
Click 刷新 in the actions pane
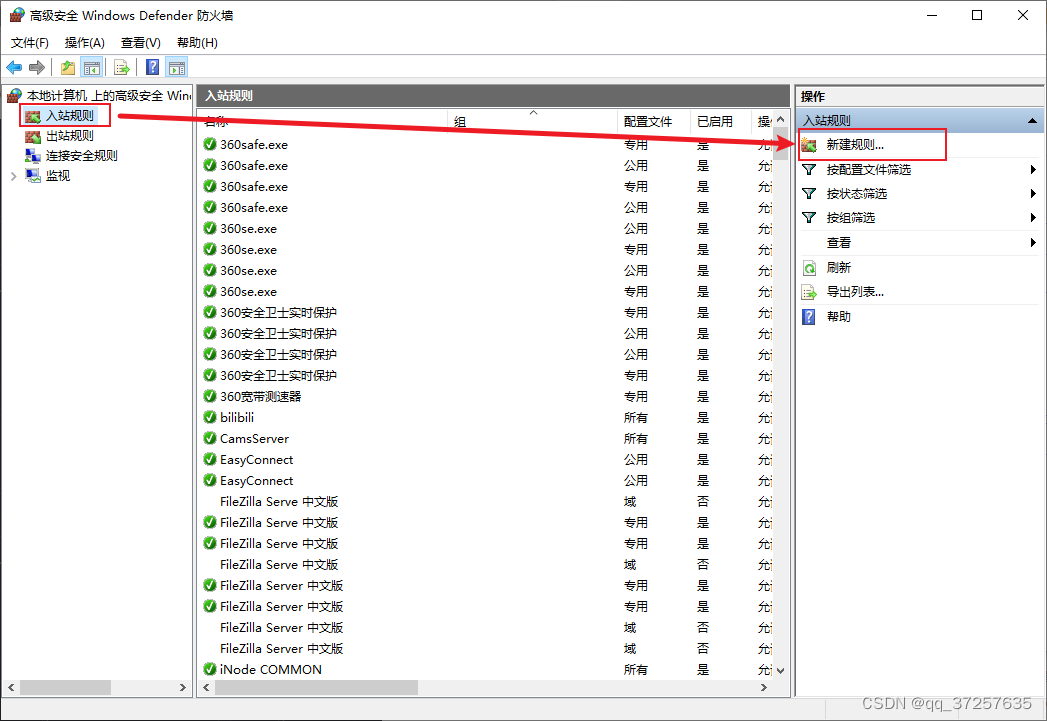[x=839, y=268]
